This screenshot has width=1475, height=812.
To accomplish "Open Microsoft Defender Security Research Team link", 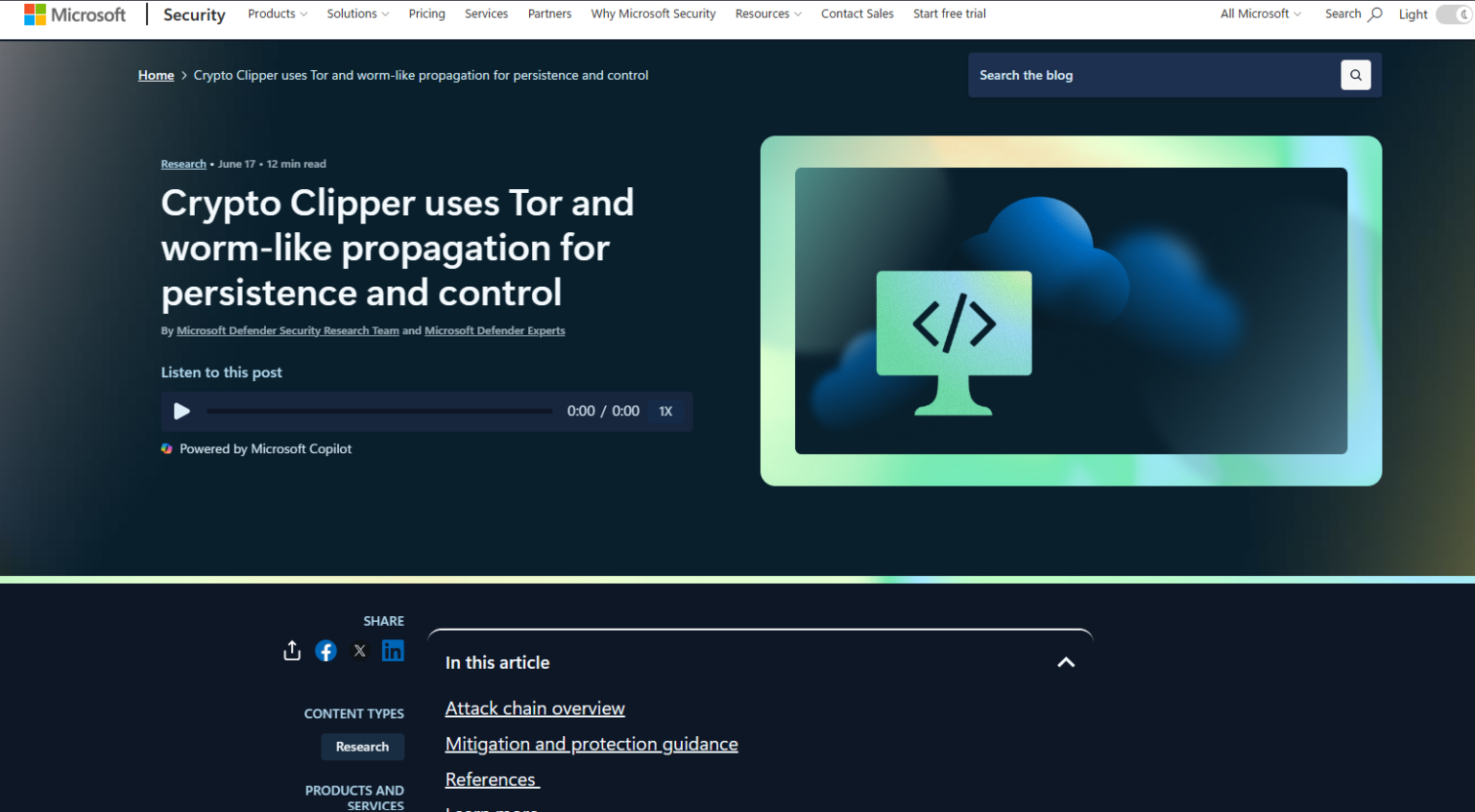I will point(288,330).
